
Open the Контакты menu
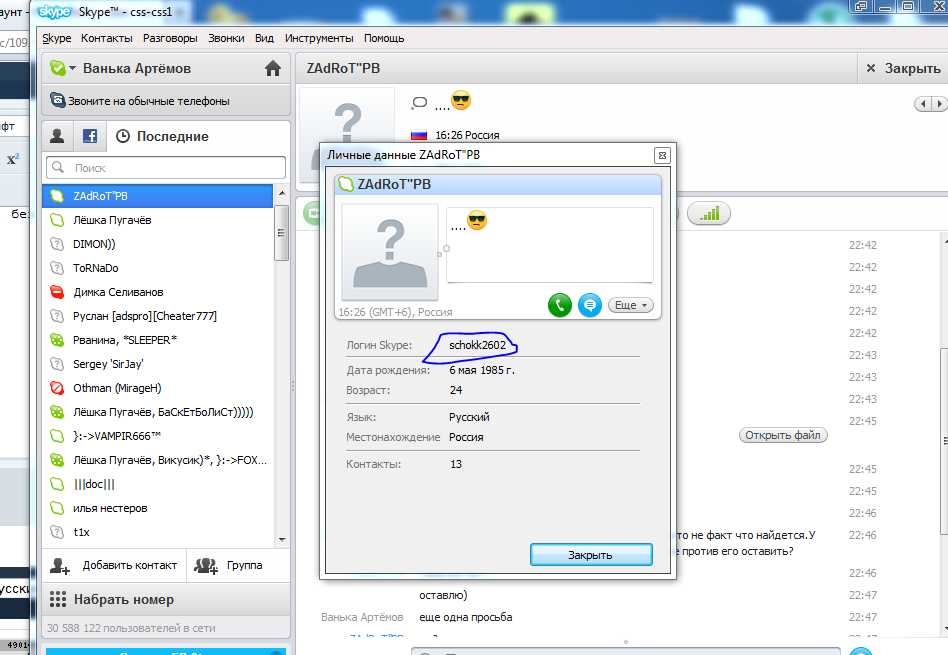pyautogui.click(x=106, y=38)
